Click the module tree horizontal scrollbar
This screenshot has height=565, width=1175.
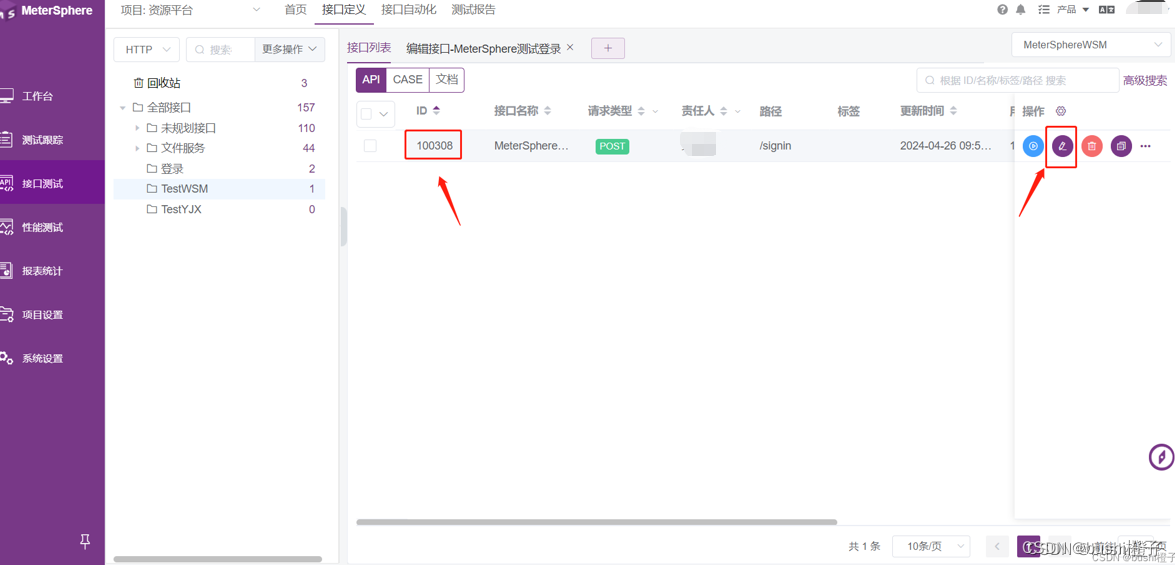(x=217, y=559)
